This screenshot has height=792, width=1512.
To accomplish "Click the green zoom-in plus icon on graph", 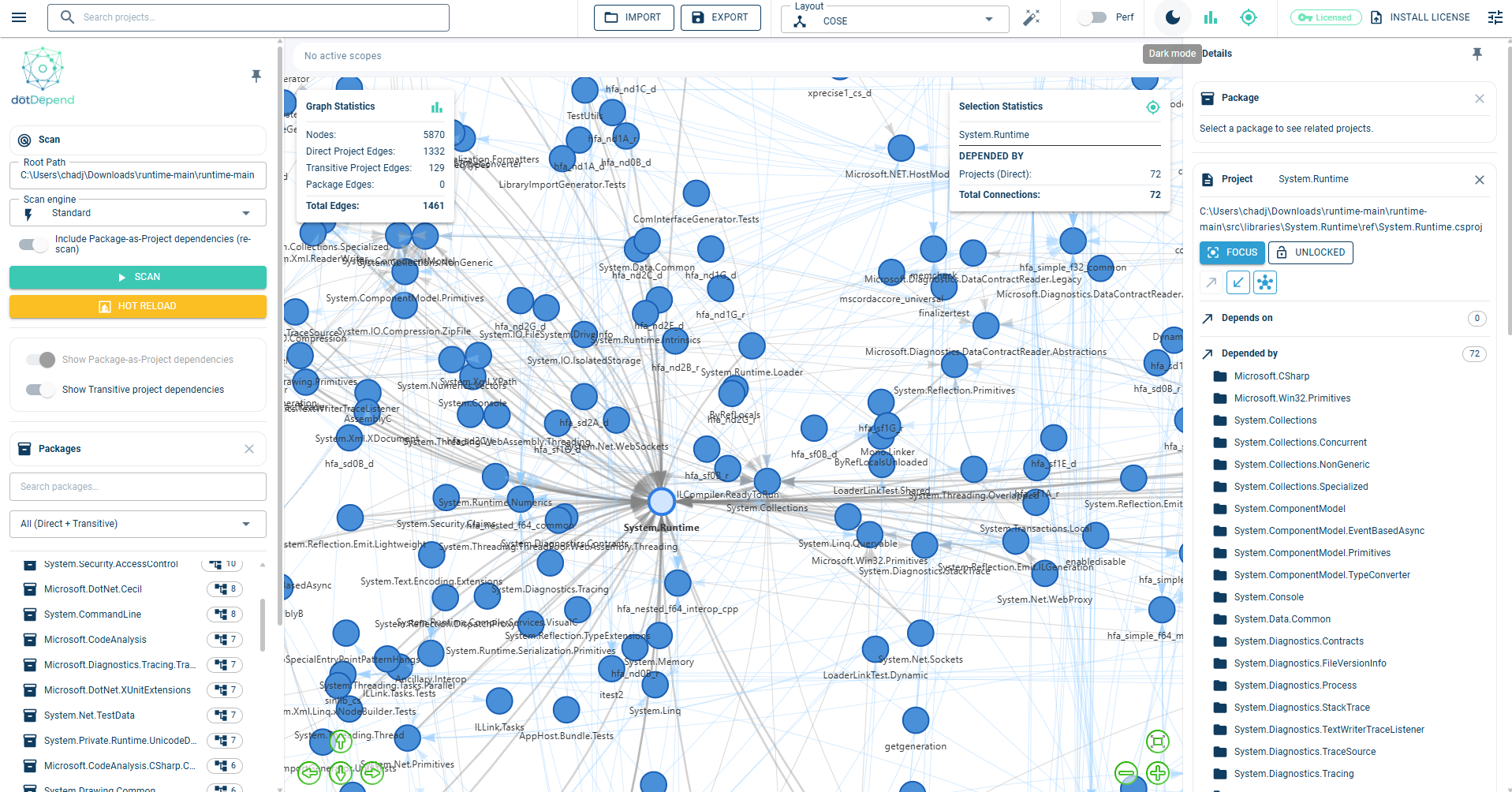I will (x=1157, y=773).
